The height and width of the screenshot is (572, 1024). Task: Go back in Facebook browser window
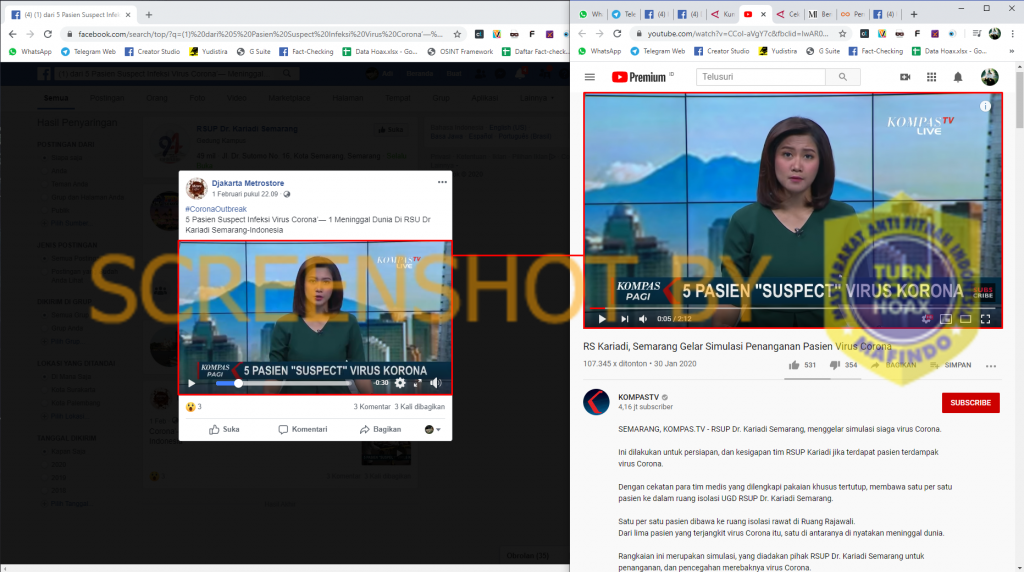pos(12,34)
